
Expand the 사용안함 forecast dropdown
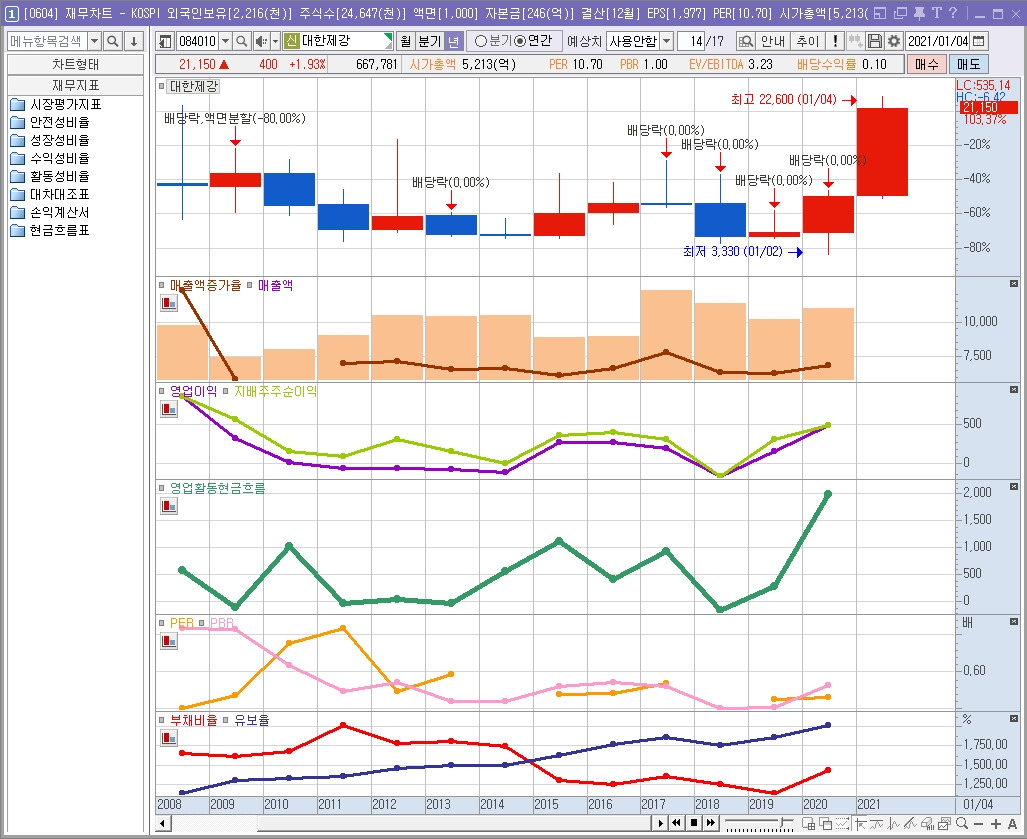tap(666, 41)
